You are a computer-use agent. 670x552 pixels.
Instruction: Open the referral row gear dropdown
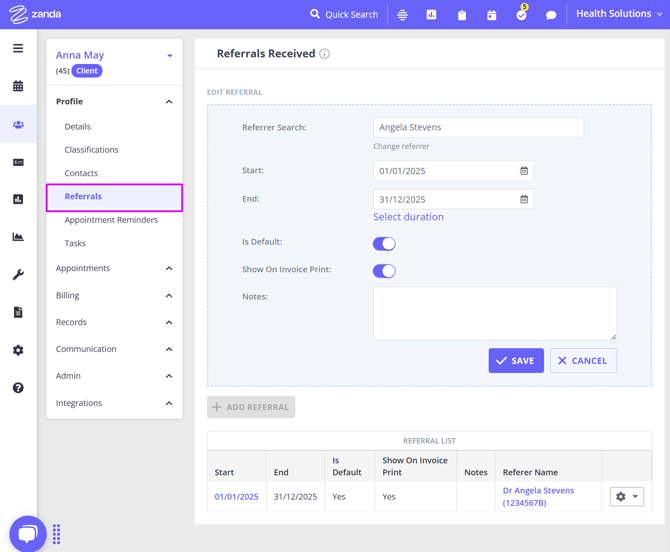tap(626, 497)
